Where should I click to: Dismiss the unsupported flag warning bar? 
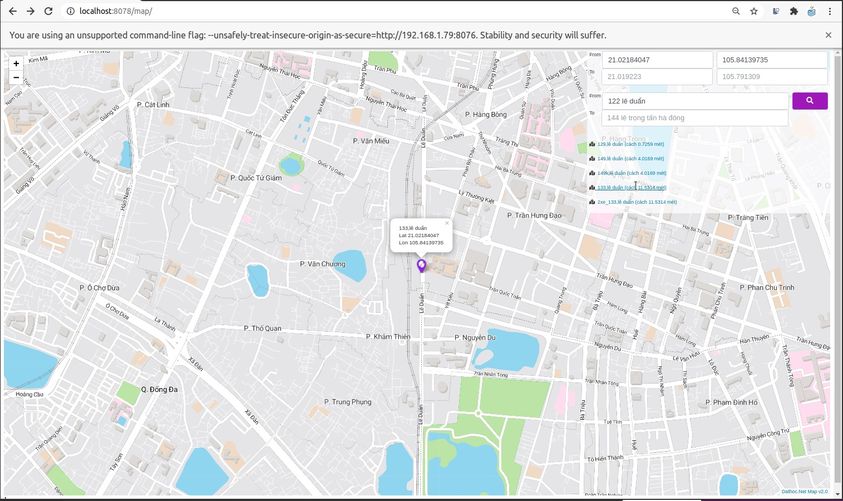(x=828, y=35)
